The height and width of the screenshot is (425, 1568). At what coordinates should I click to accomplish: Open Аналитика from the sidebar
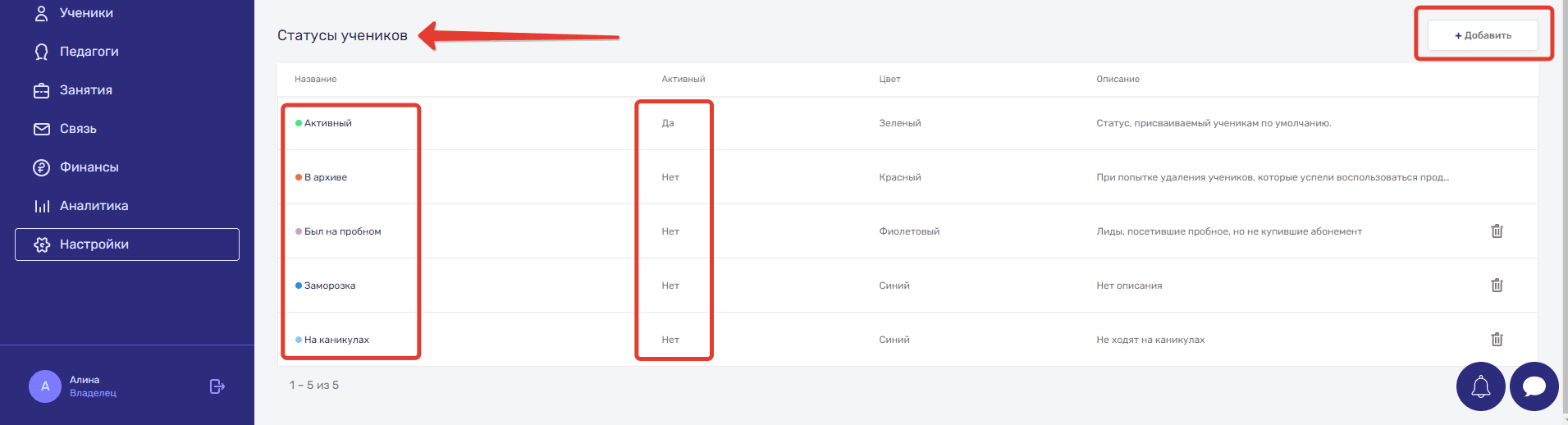click(x=94, y=206)
